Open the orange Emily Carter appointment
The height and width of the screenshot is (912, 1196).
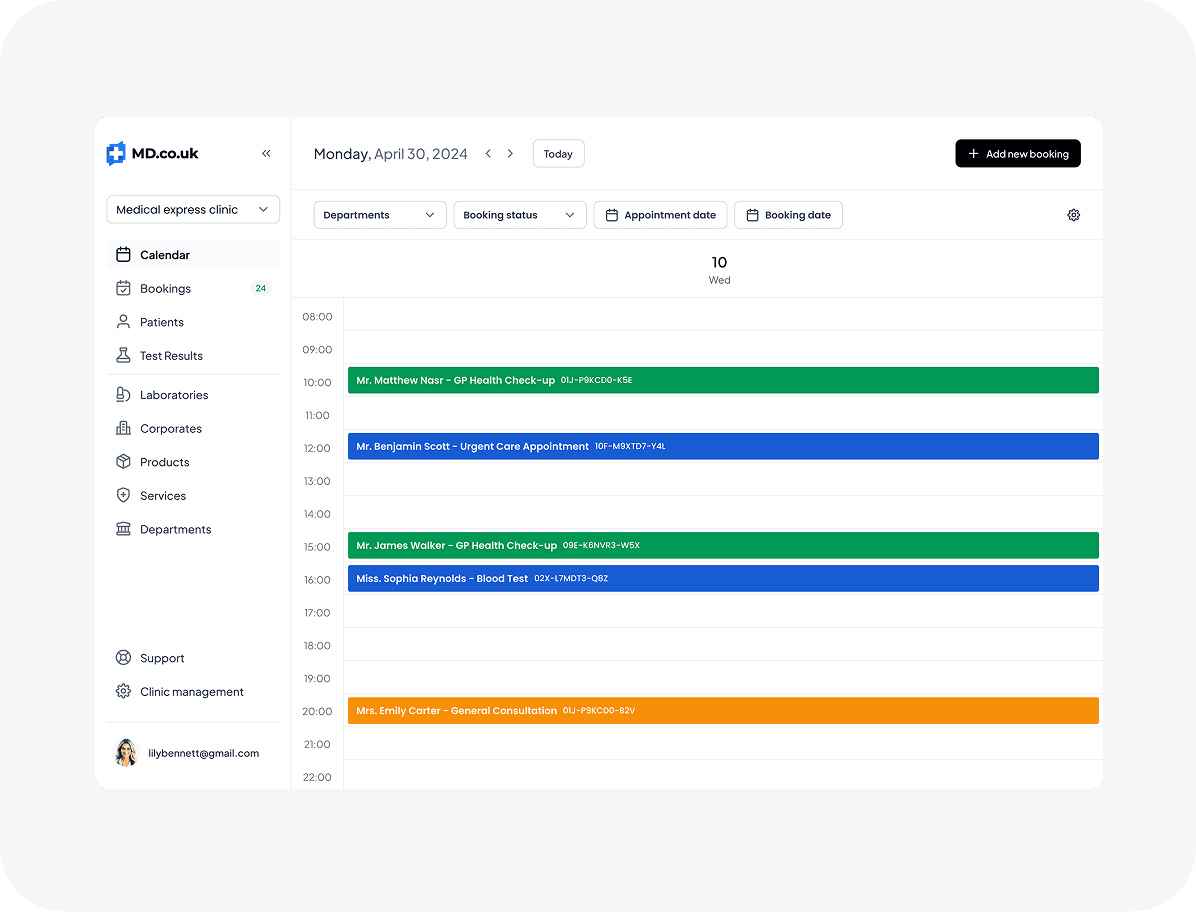[722, 711]
